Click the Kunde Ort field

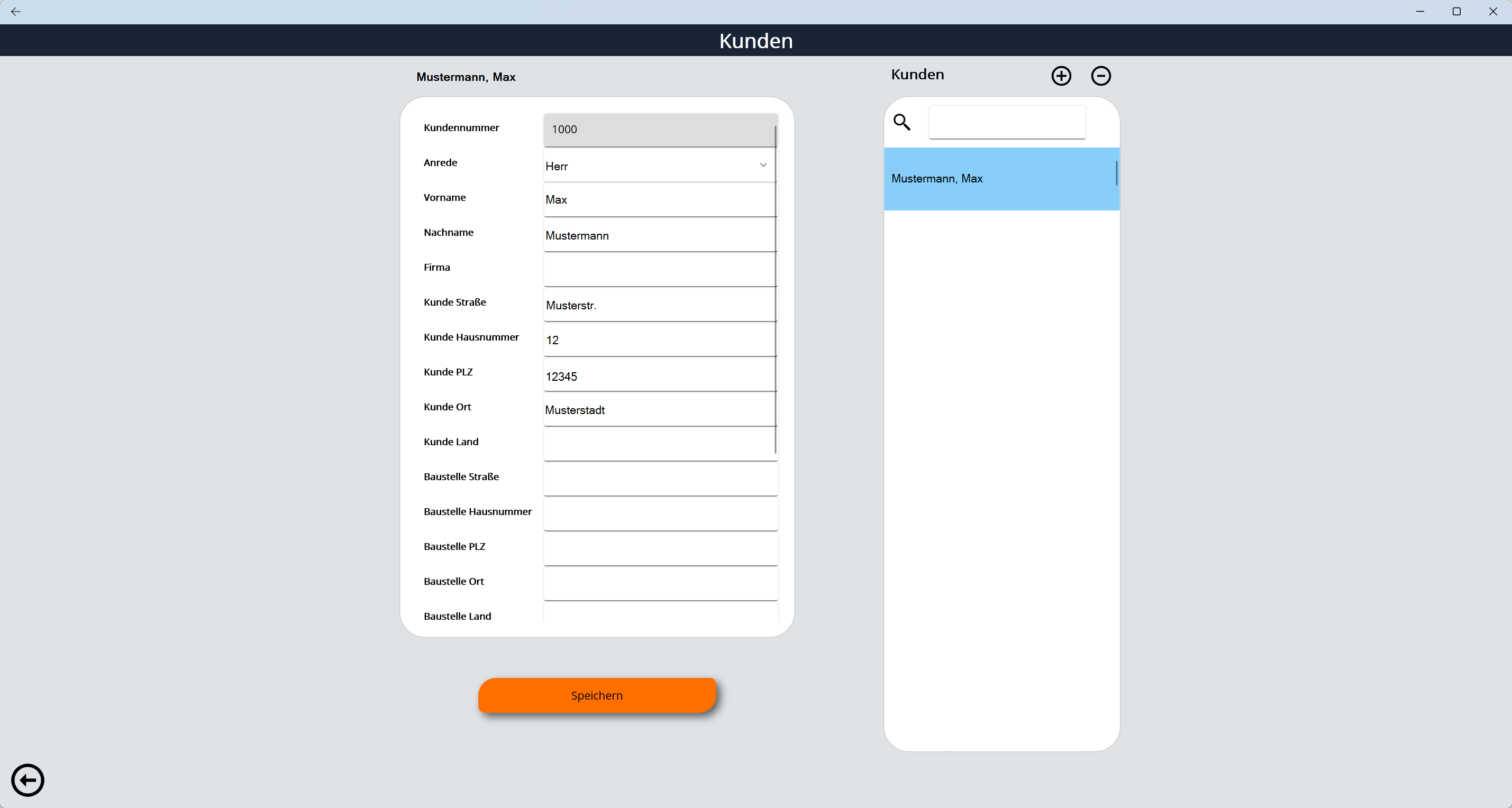click(x=659, y=410)
